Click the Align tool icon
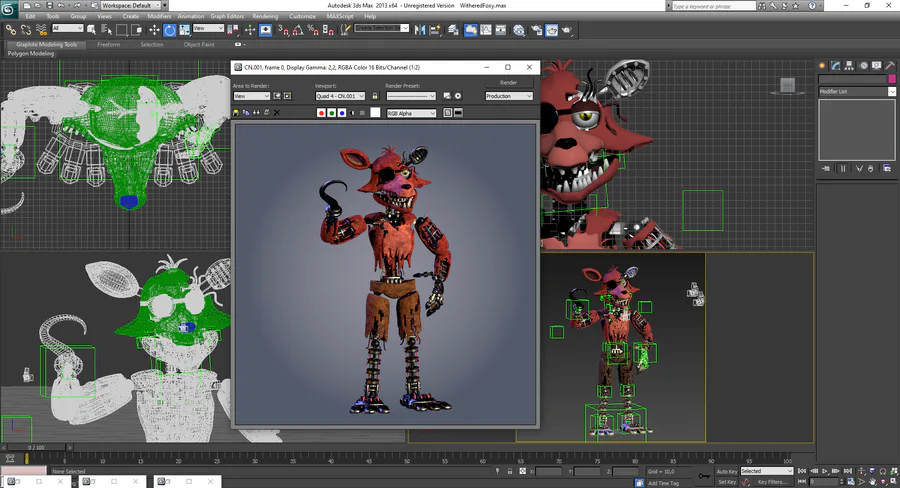This screenshot has width=900, height=488. coord(435,30)
